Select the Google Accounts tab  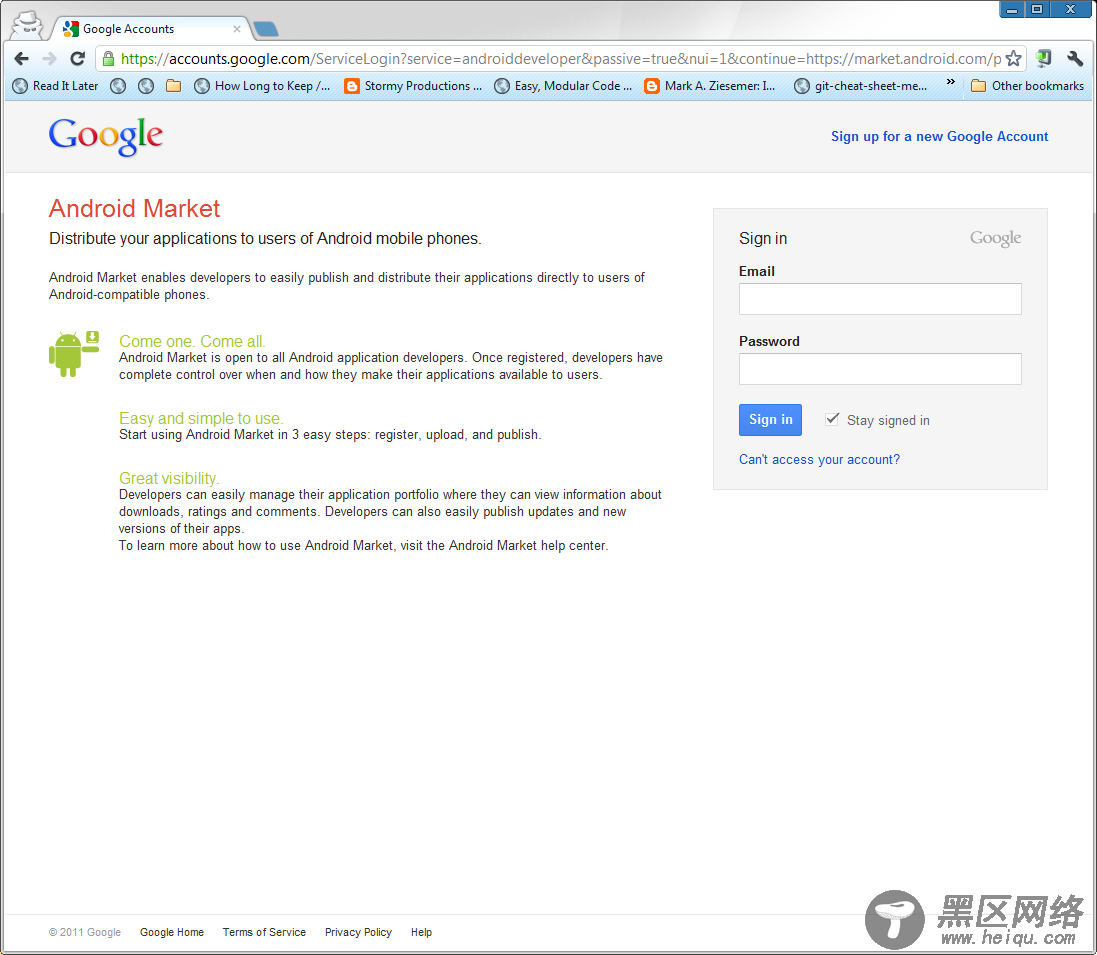(x=150, y=29)
